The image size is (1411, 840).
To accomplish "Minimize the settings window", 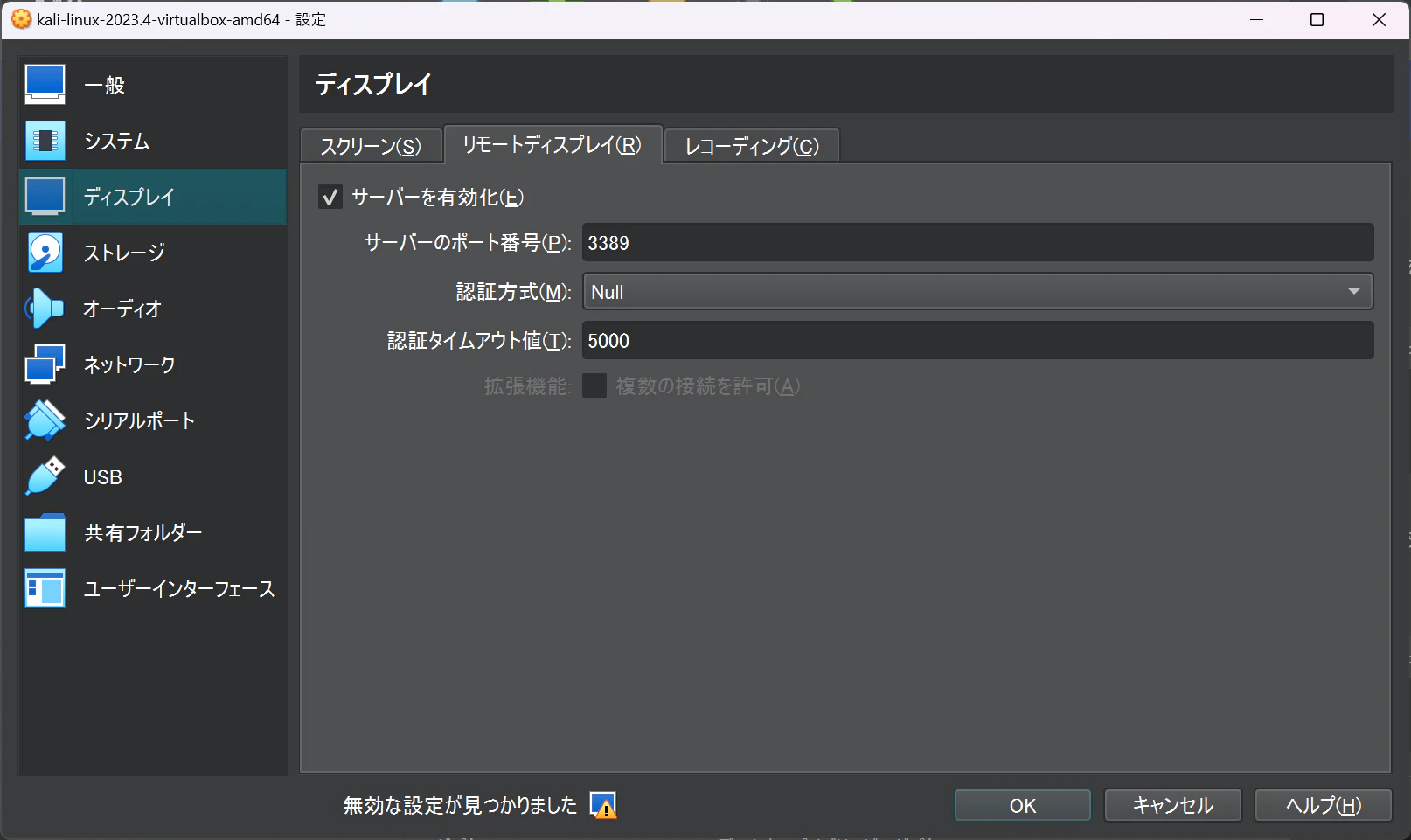I will pos(1257,19).
